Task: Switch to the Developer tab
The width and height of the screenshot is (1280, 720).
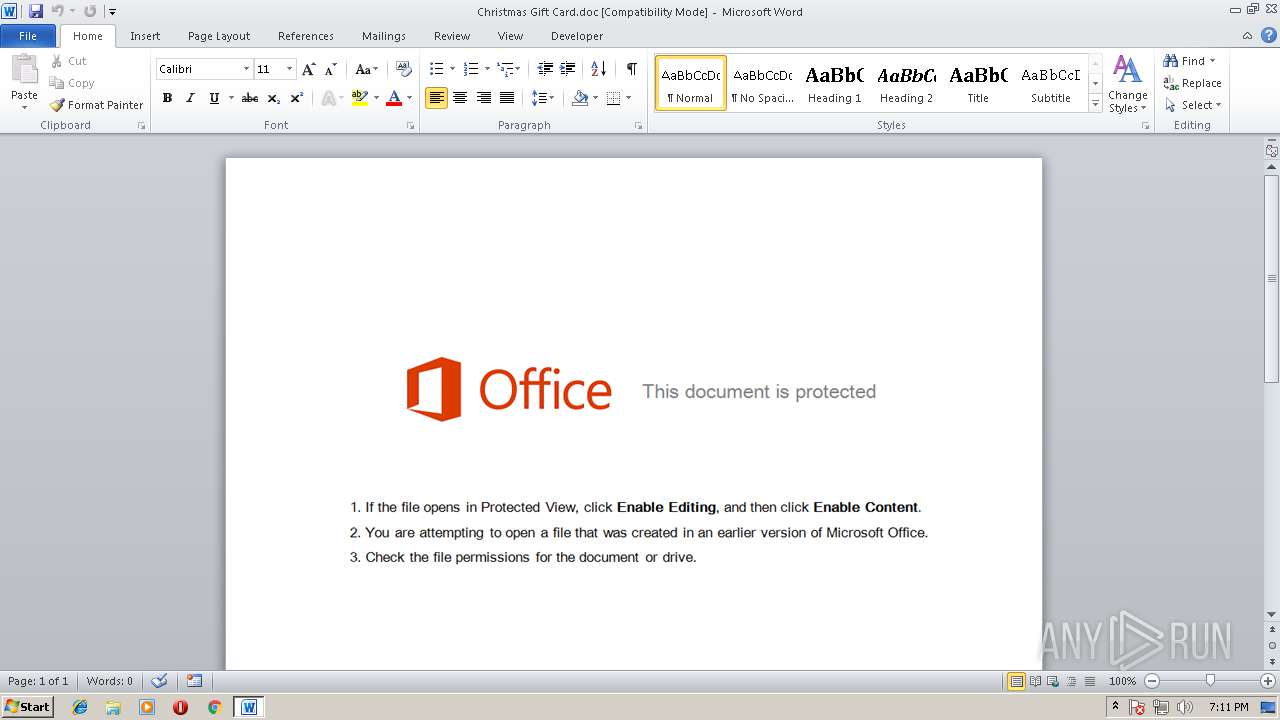Action: 577,36
